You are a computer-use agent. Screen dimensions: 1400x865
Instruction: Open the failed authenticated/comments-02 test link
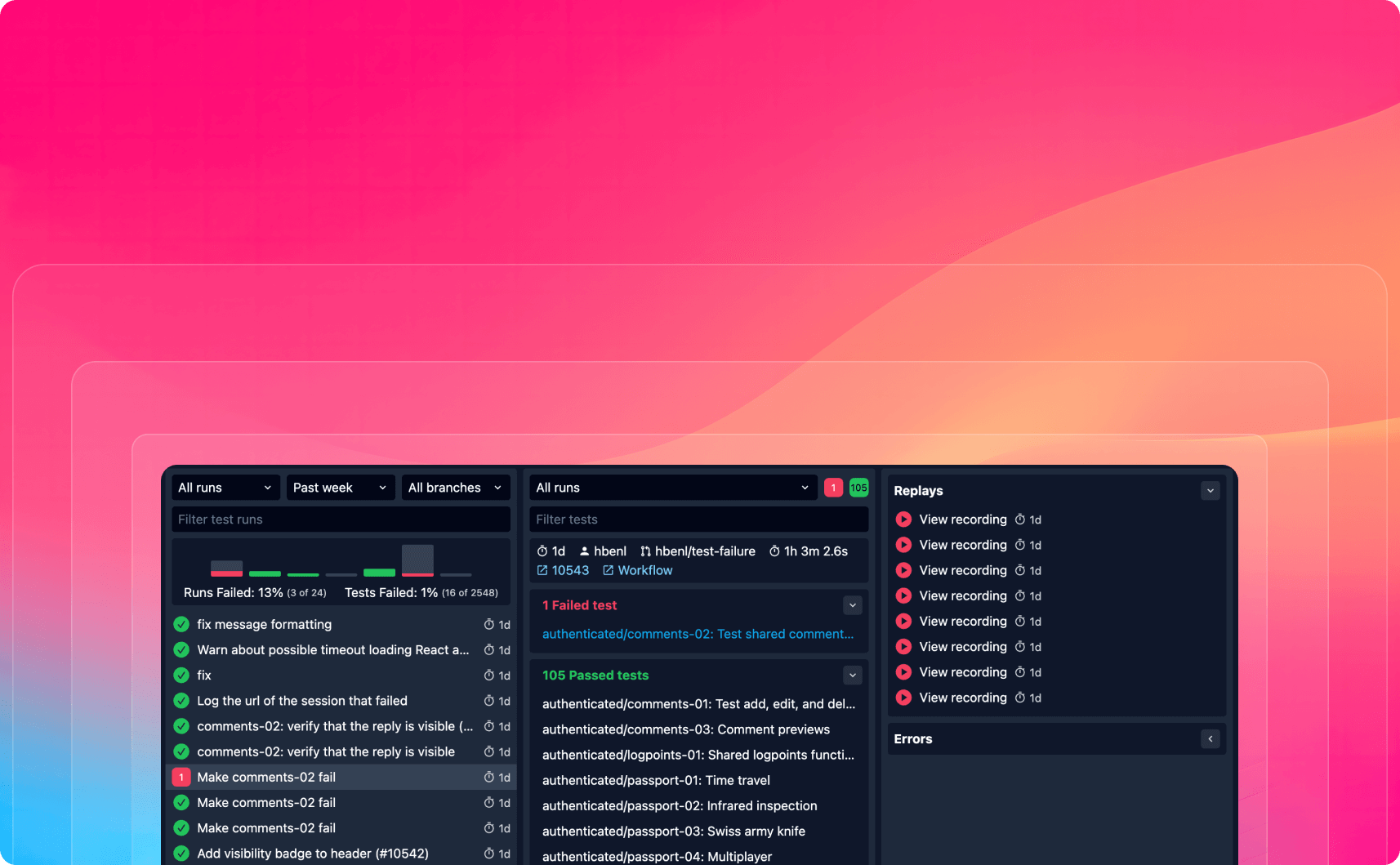pyautogui.click(x=698, y=635)
